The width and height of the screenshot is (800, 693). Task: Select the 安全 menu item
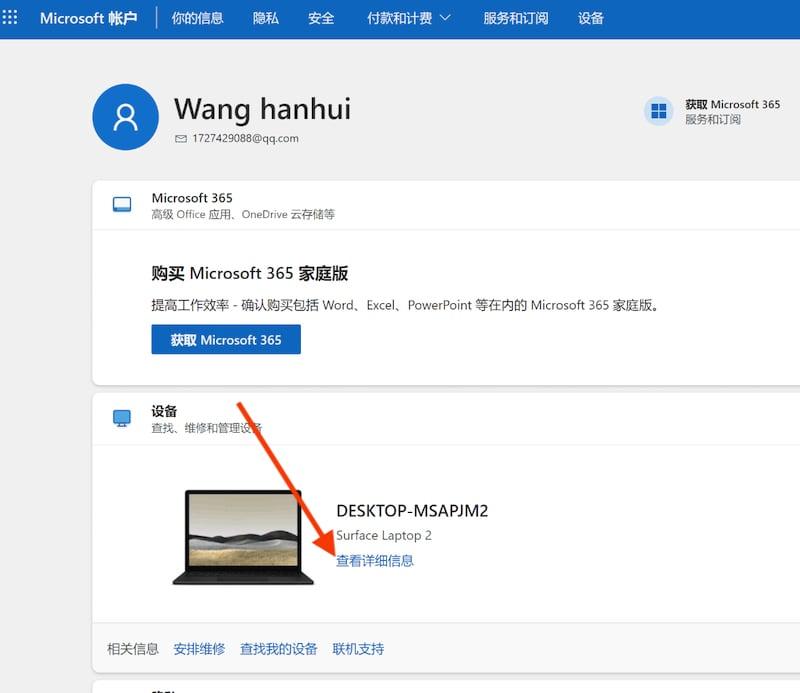(321, 18)
